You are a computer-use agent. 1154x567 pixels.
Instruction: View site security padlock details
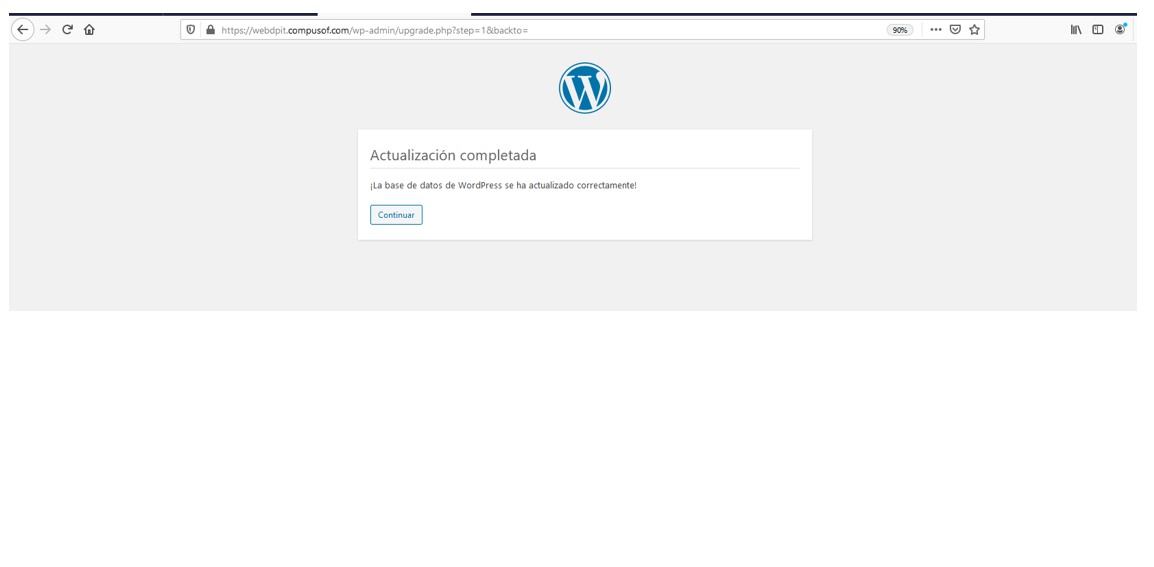pos(210,30)
